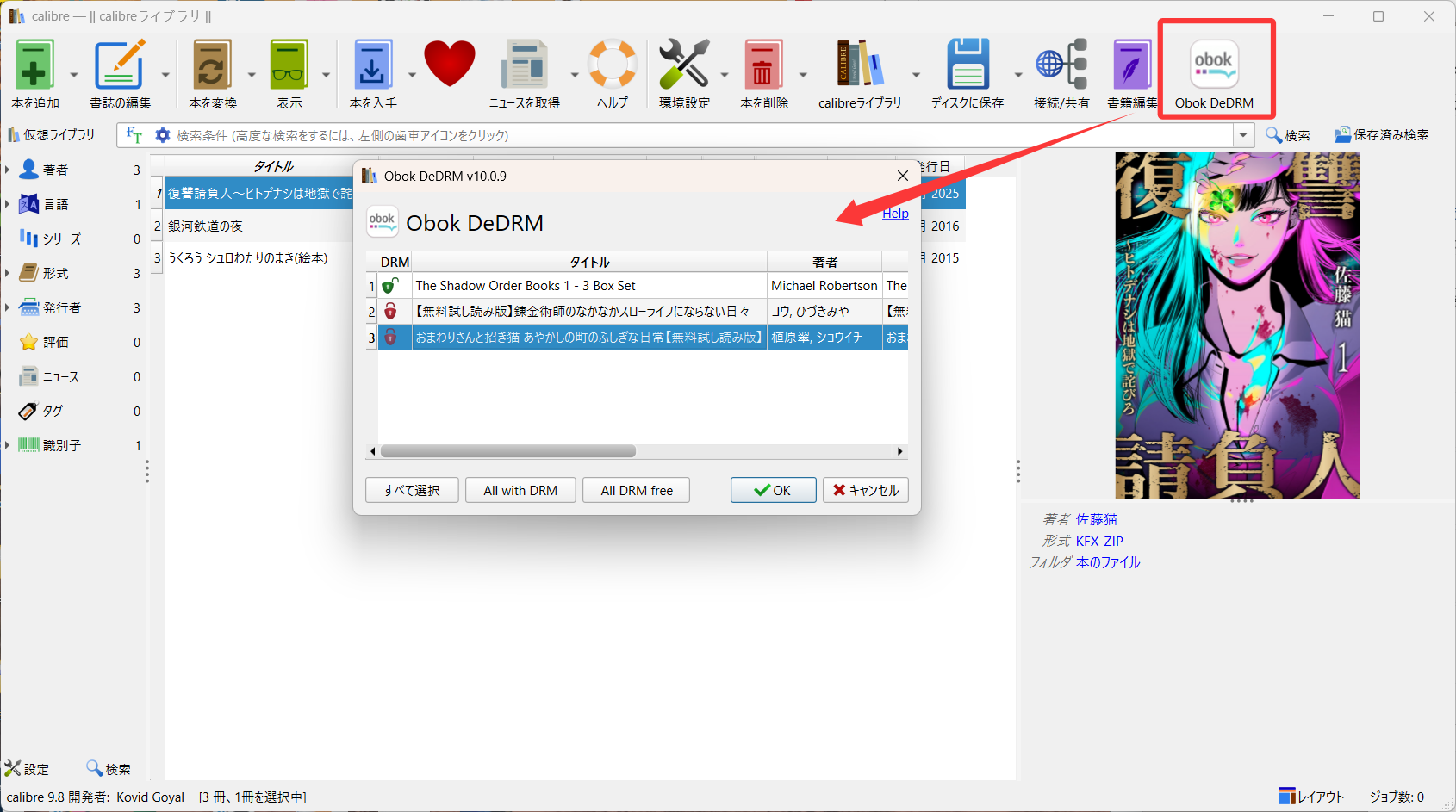Screen dimensions: 1456x812
Task: Click the gear icon for advanced search
Action: point(162,135)
